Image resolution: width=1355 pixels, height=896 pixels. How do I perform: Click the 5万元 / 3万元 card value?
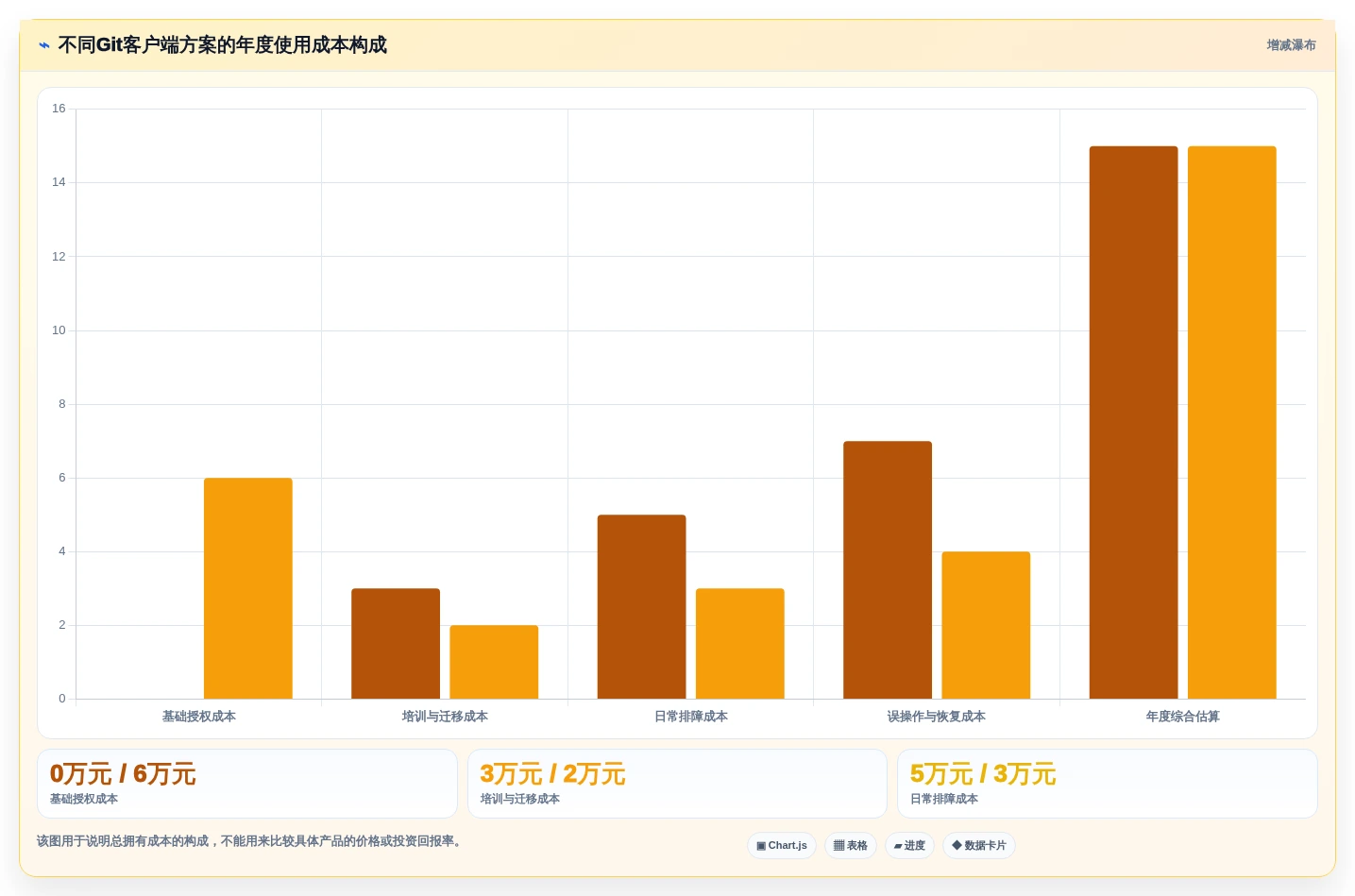click(983, 774)
